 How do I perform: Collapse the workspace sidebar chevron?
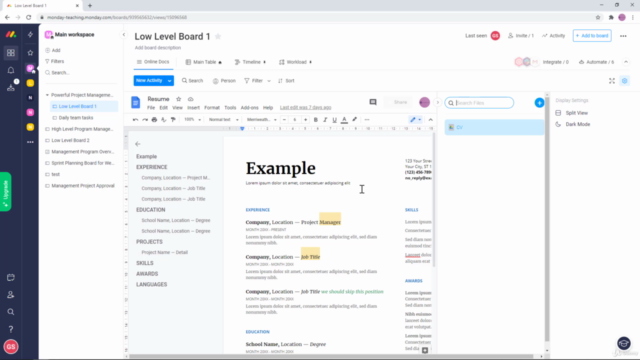tap(124, 35)
